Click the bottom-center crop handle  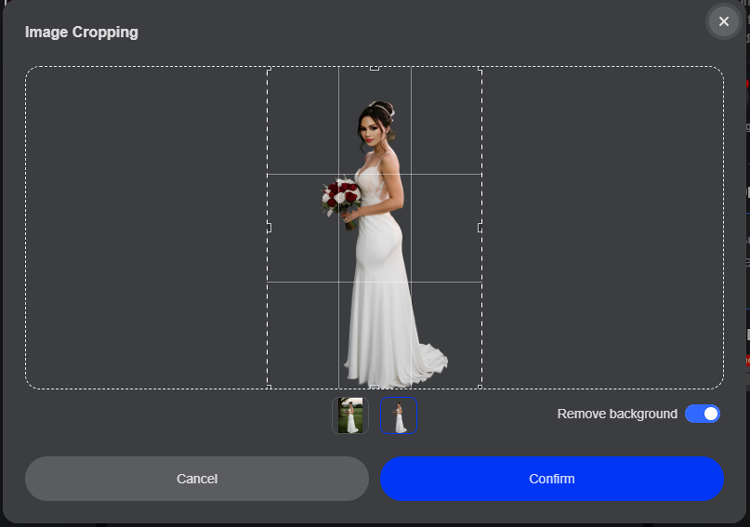pos(375,387)
